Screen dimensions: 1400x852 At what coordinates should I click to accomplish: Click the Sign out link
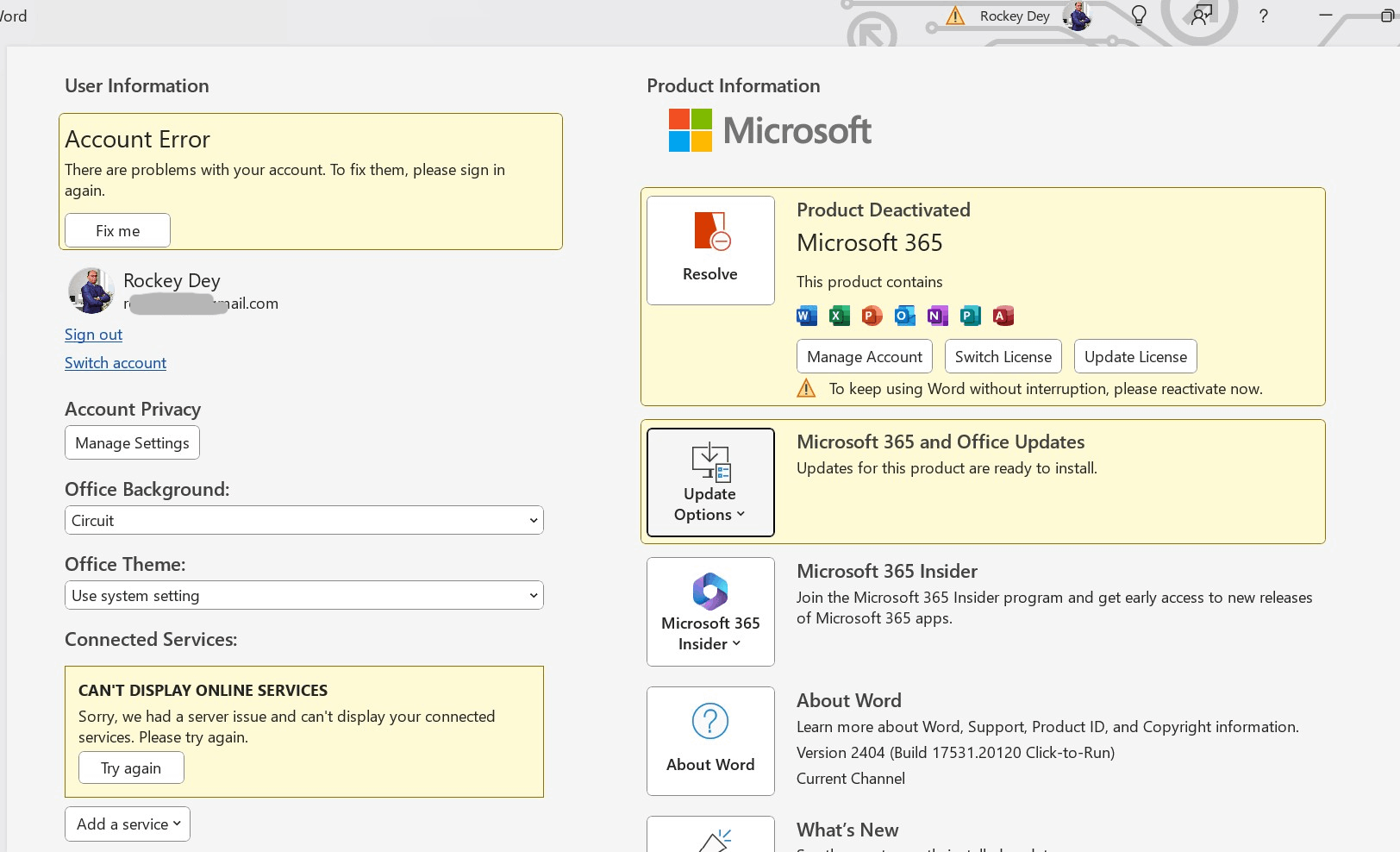(93, 335)
